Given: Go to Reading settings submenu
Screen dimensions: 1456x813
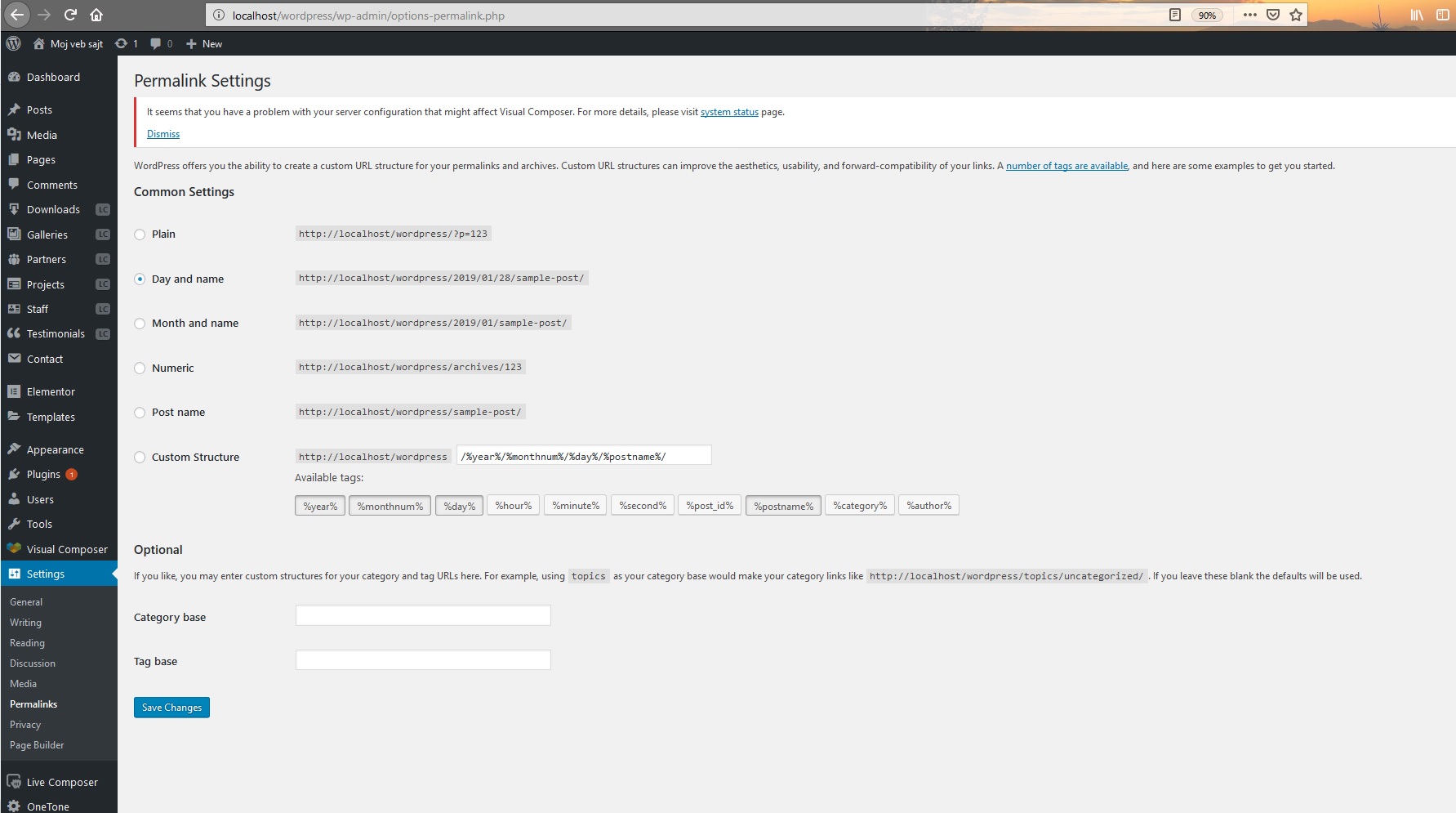Looking at the screenshot, I should 27,643.
